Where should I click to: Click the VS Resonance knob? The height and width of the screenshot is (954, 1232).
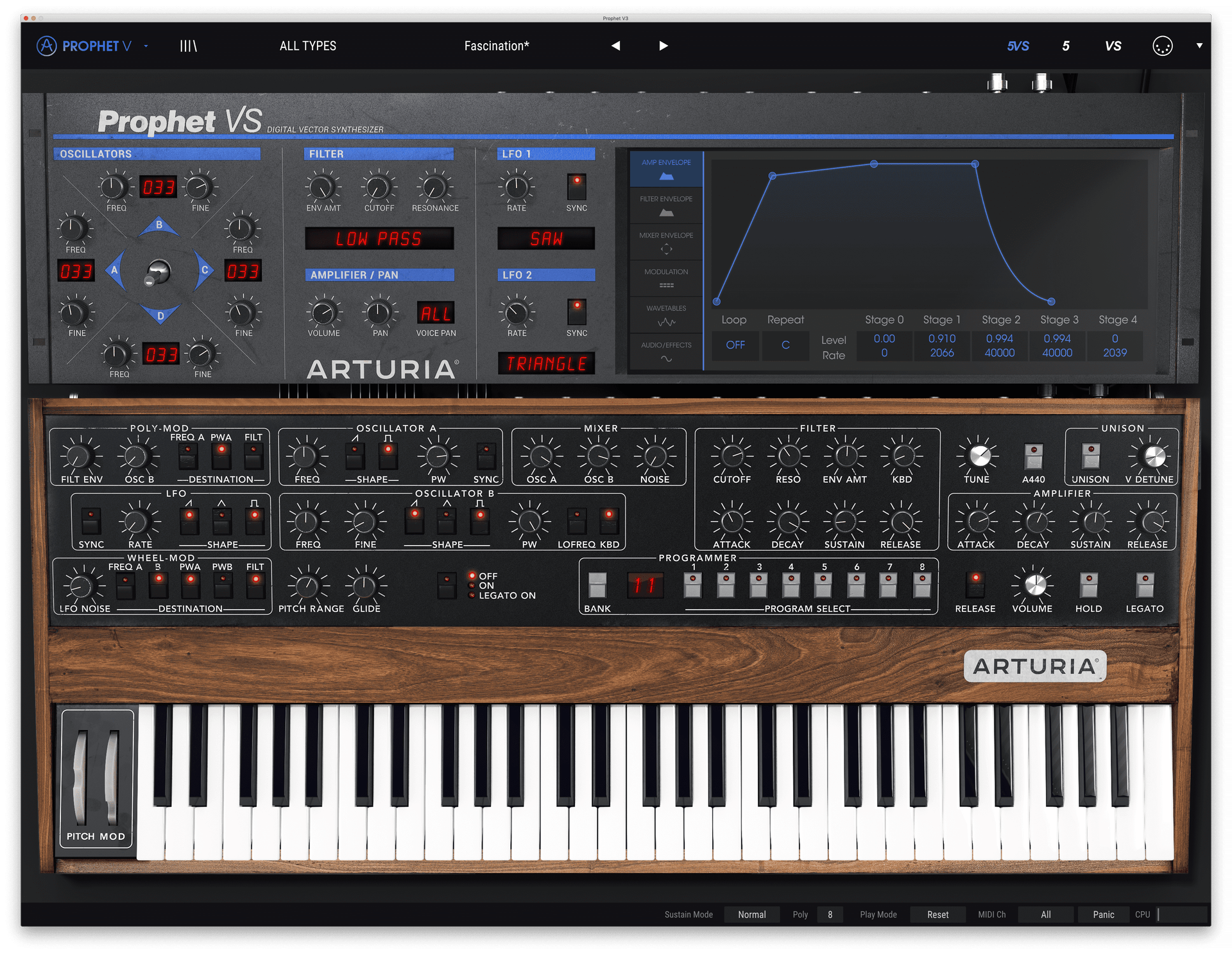(x=434, y=187)
